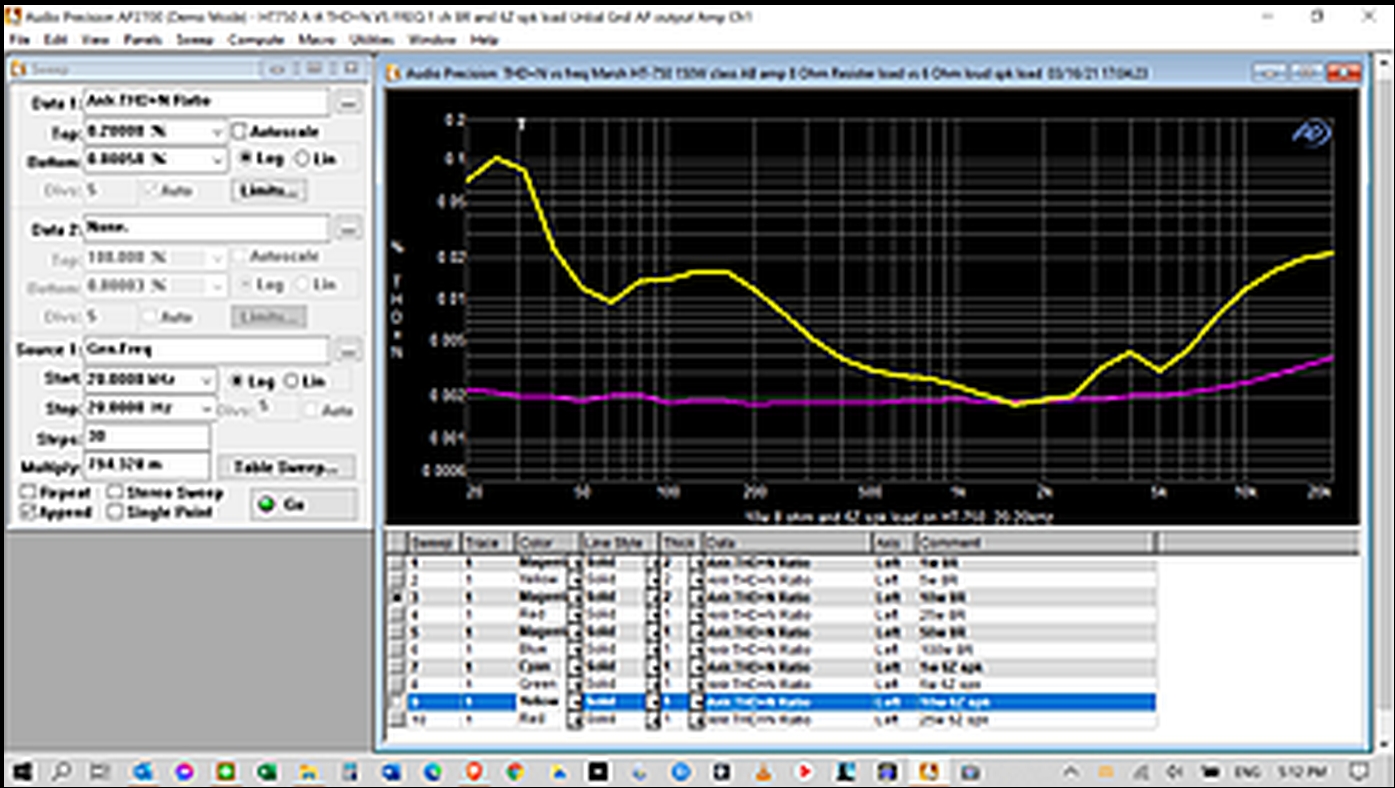Show hidden tray icons chevron
Viewport: 1395px width, 788px height.
coord(1071,772)
